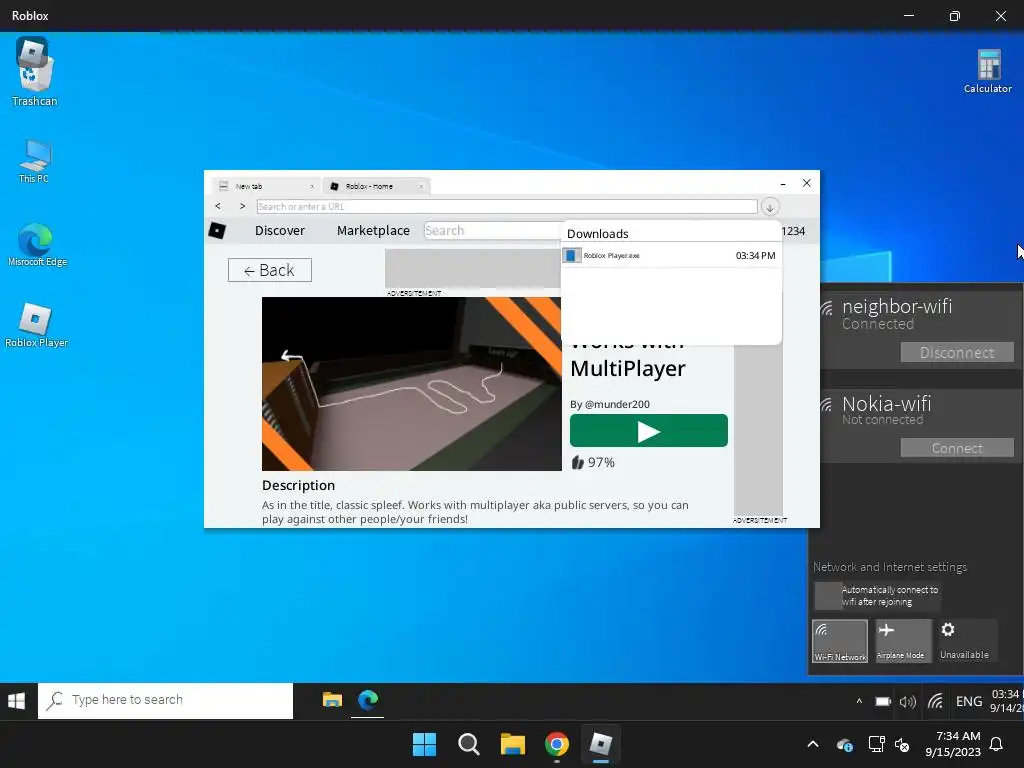Open real Windows 11 Start menu
Viewport: 1024px width, 768px height.
[x=424, y=744]
